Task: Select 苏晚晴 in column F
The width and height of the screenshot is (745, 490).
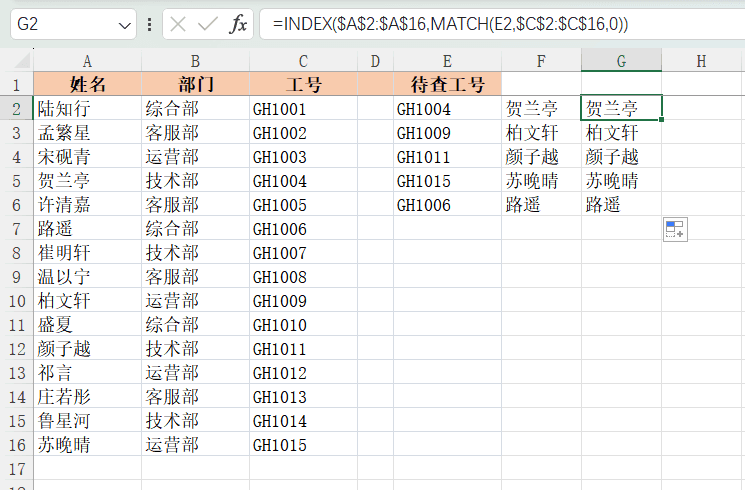Action: click(541, 180)
